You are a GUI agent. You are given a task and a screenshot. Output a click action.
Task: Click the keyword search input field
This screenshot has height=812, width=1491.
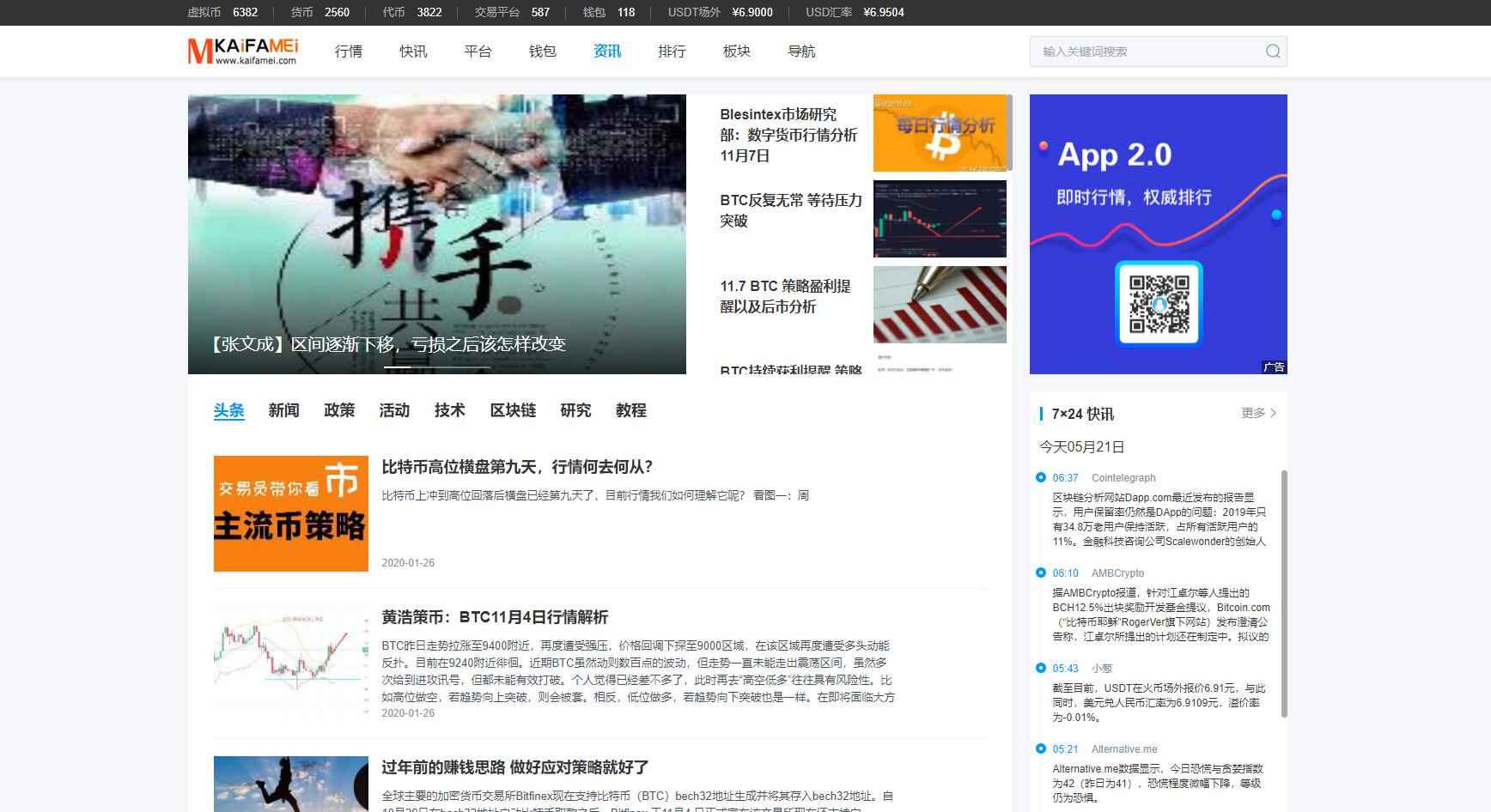1147,52
